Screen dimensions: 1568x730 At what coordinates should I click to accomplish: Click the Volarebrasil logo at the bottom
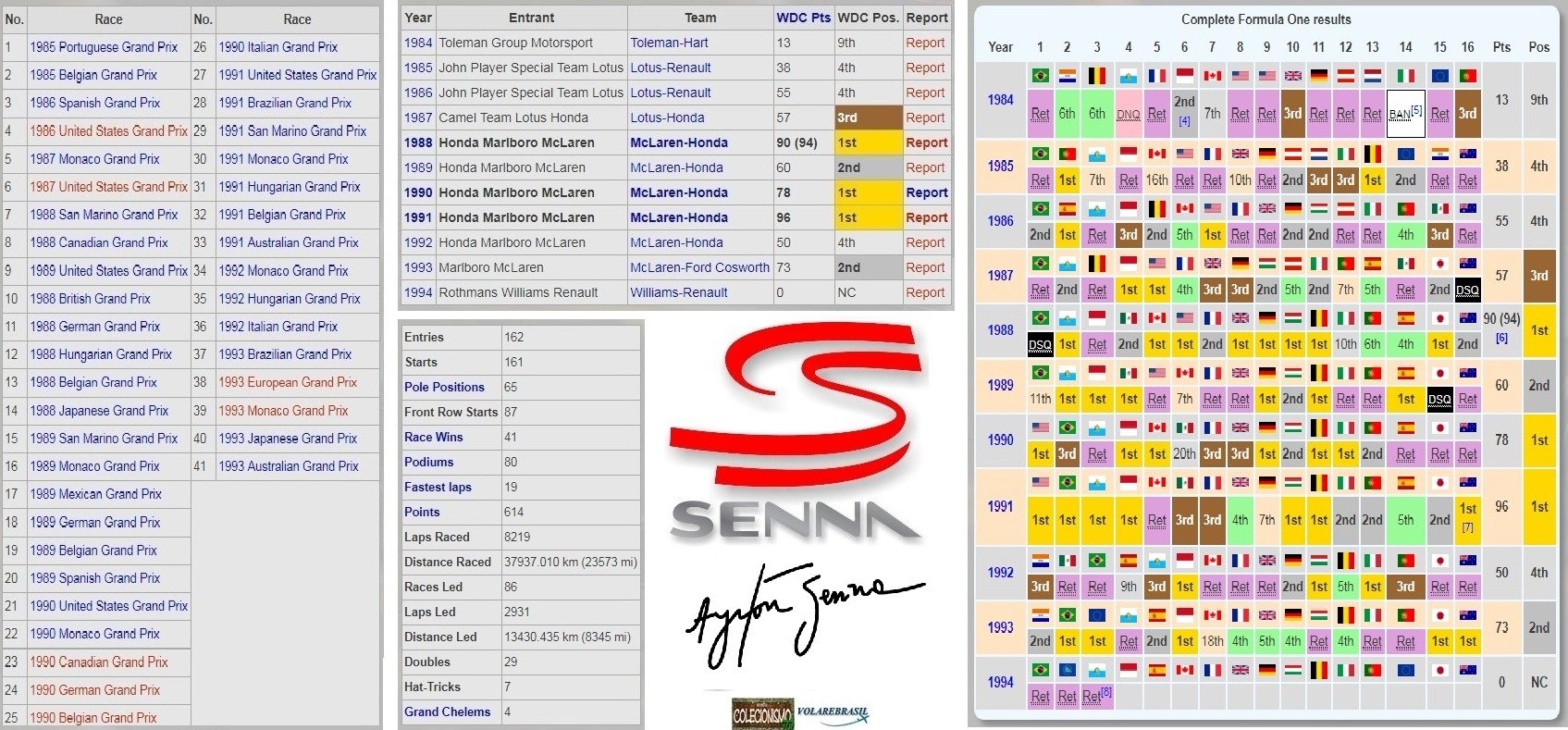point(833,713)
